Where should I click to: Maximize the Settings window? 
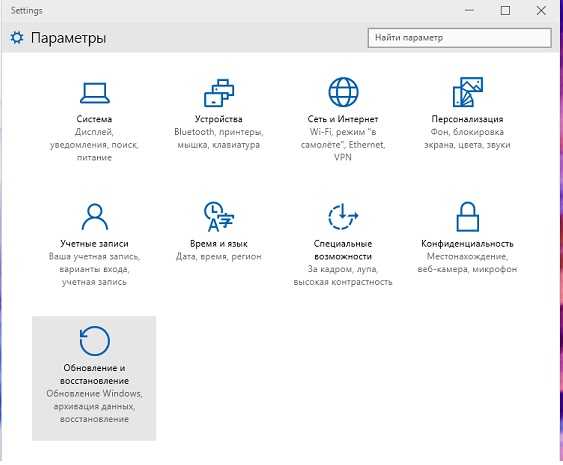click(505, 10)
